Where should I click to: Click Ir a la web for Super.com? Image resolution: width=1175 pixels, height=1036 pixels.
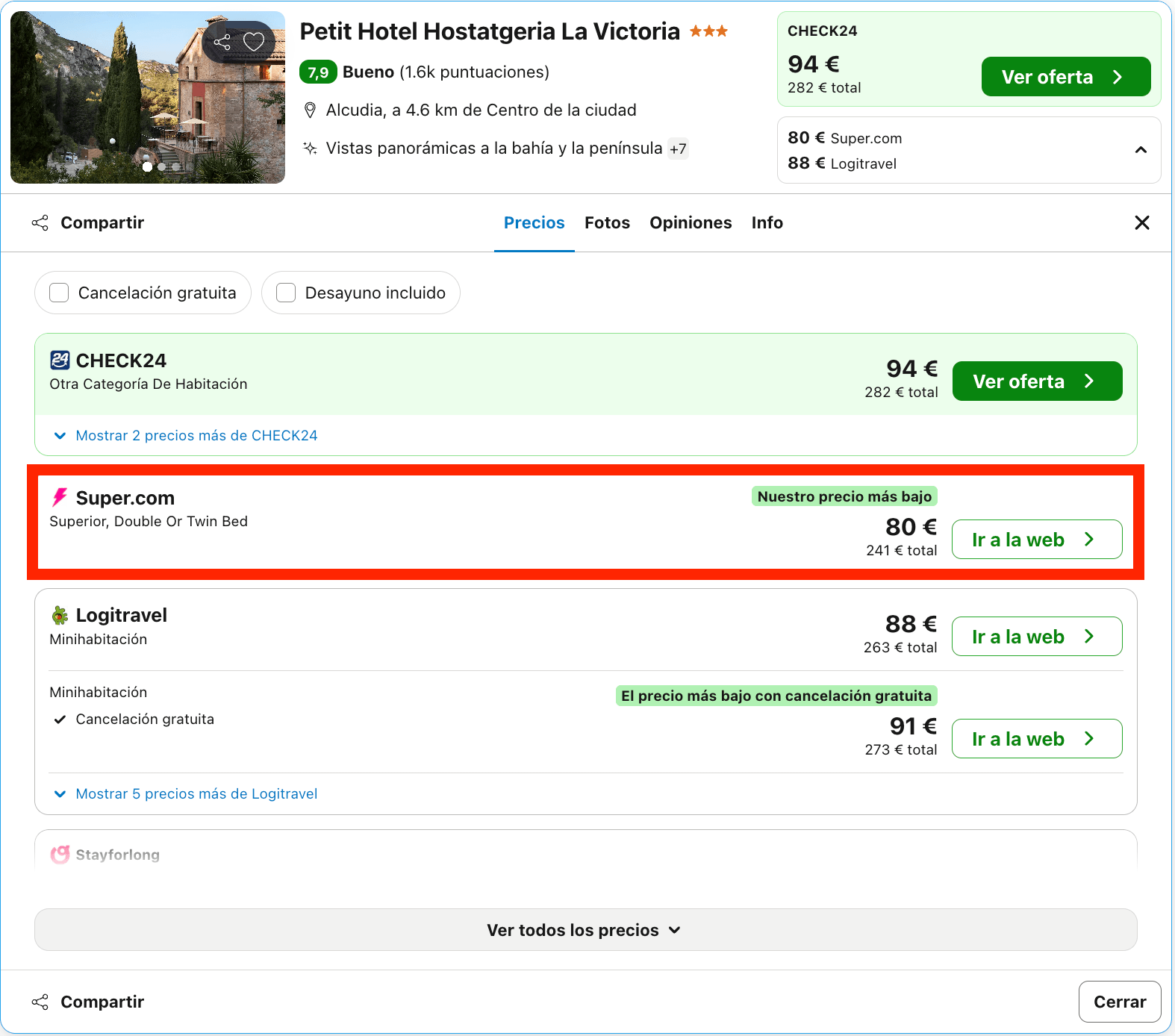[1038, 540]
